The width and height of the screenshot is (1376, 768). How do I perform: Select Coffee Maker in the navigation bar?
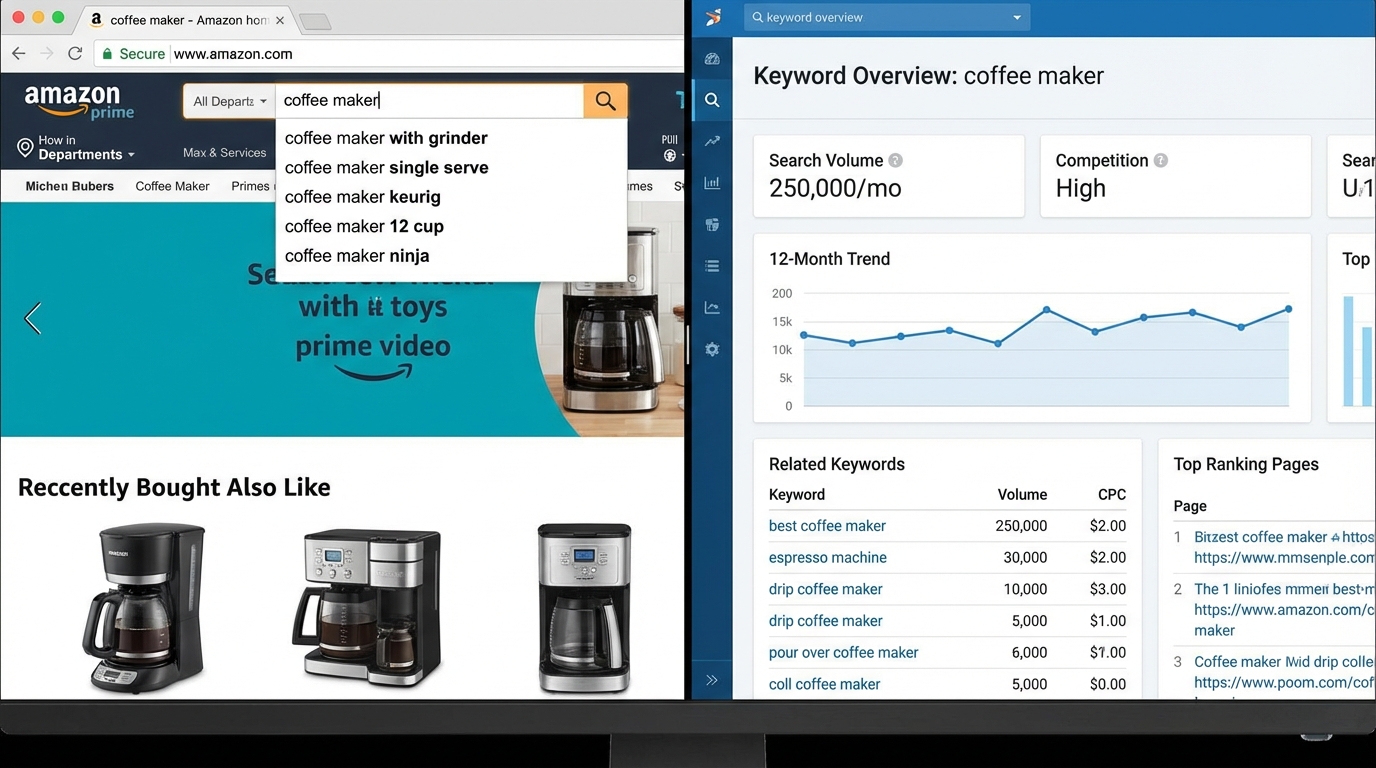point(171,186)
